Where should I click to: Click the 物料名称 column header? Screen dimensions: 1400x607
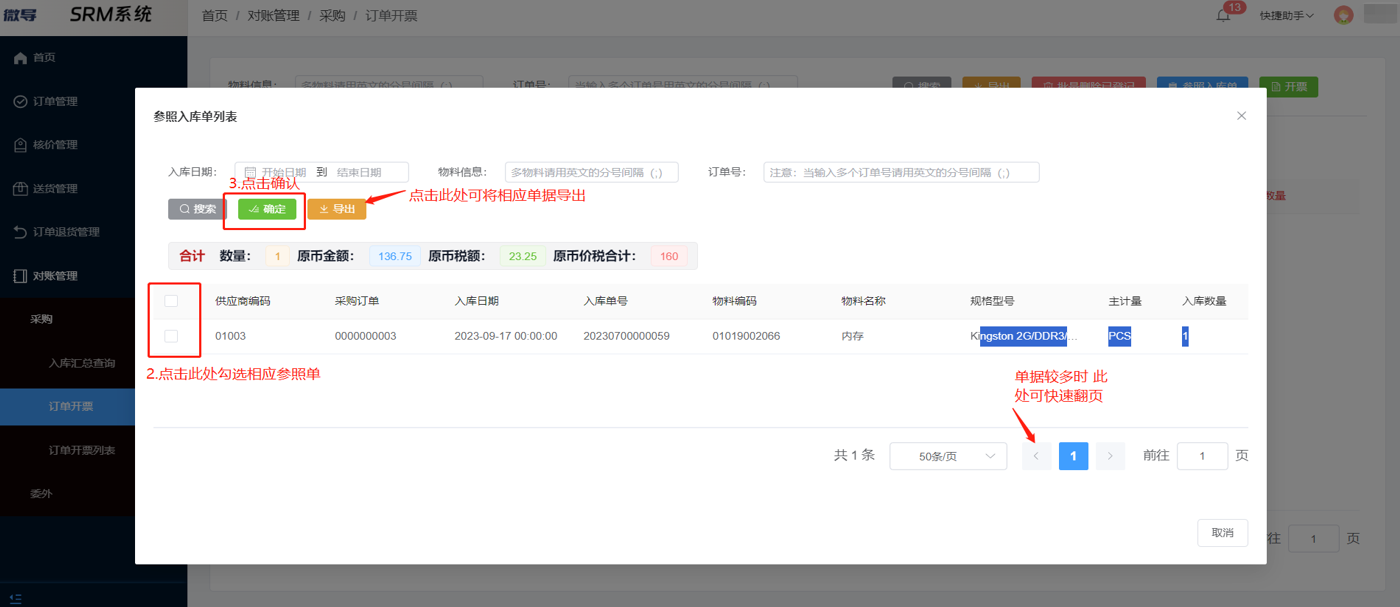pos(864,301)
